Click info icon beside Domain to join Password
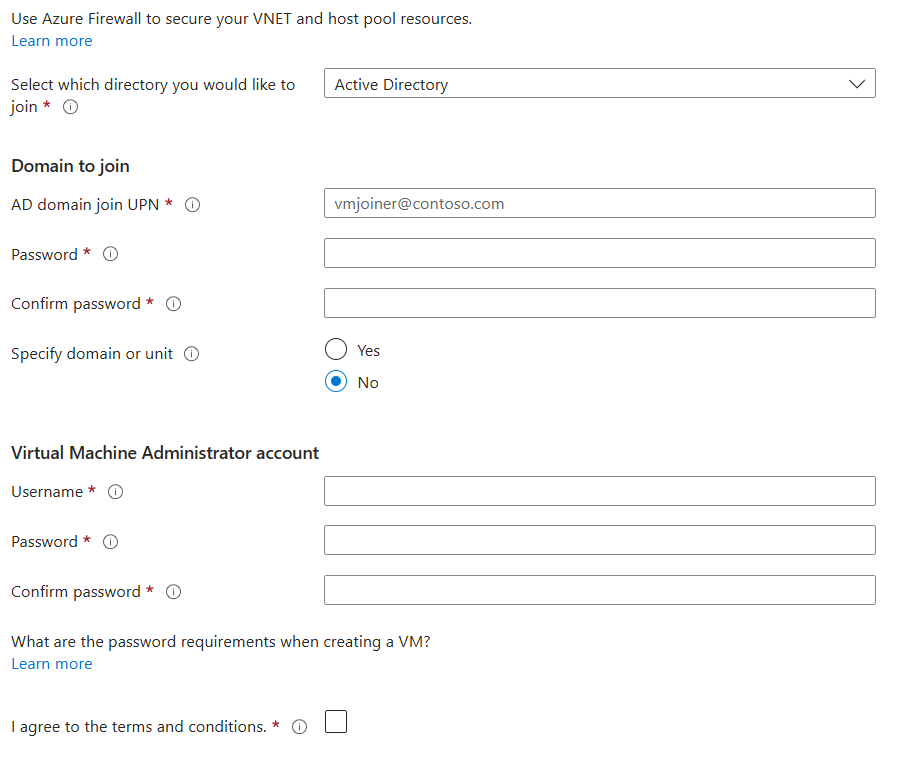Image resolution: width=907 pixels, height=762 pixels. [x=111, y=254]
